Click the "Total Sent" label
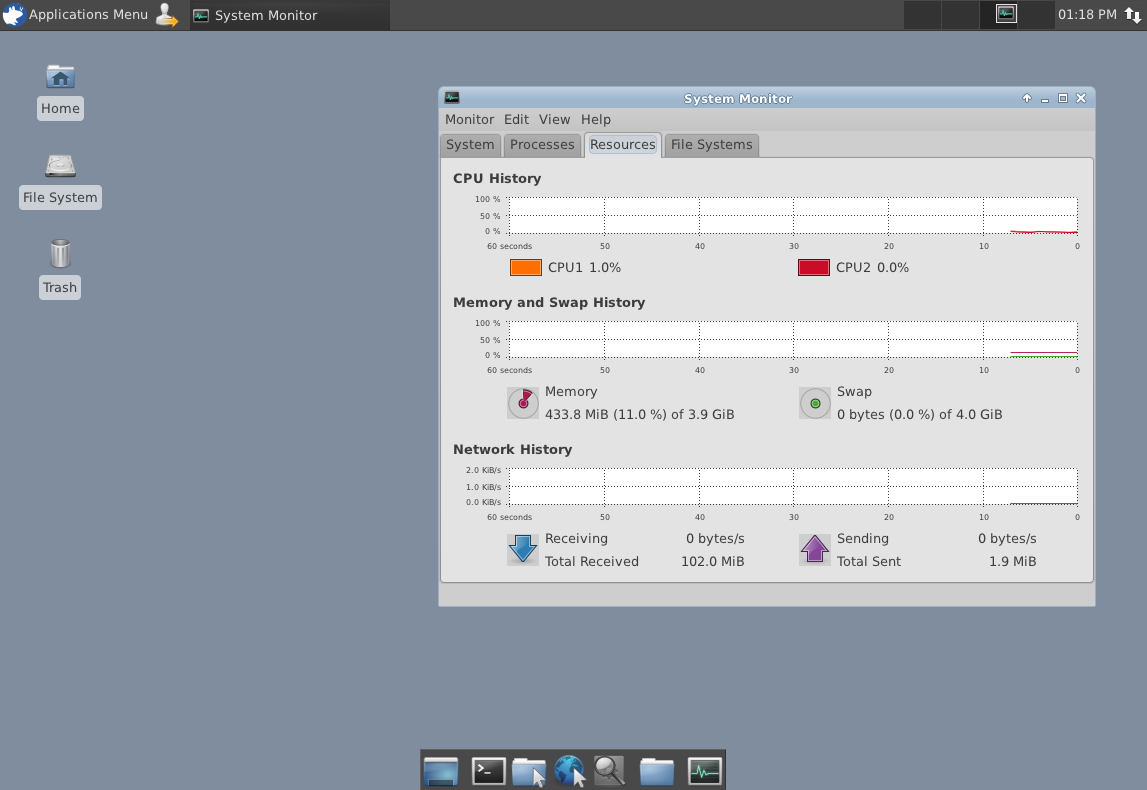Image resolution: width=1147 pixels, height=790 pixels. (869, 562)
